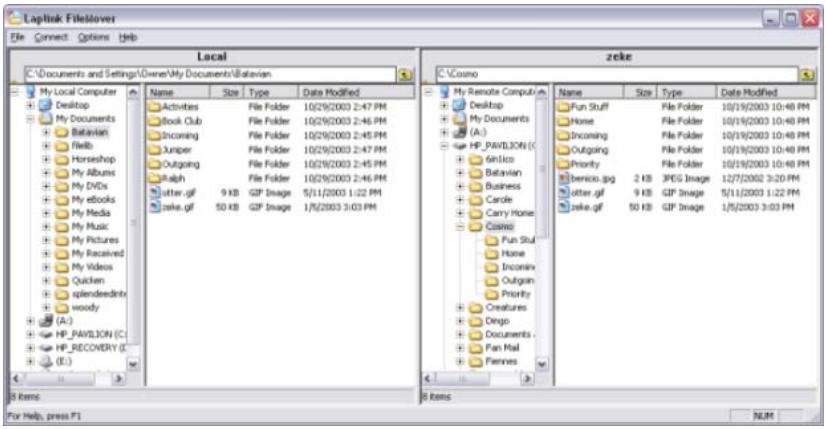The height and width of the screenshot is (429, 826).
Task: Click the Fun Stuff folder icon in file list
Action: pos(564,107)
